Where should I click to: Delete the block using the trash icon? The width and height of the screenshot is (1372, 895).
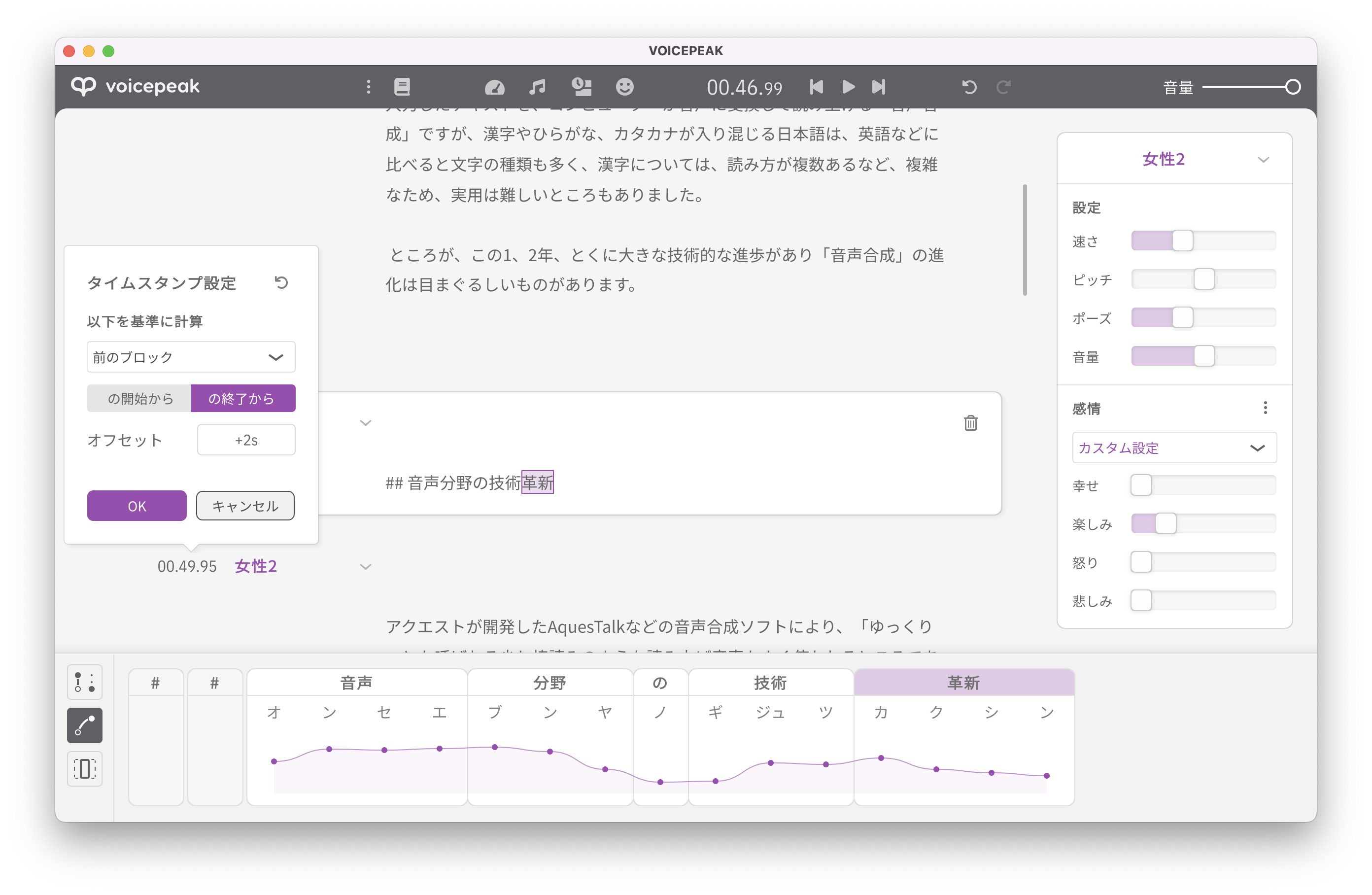[970, 423]
